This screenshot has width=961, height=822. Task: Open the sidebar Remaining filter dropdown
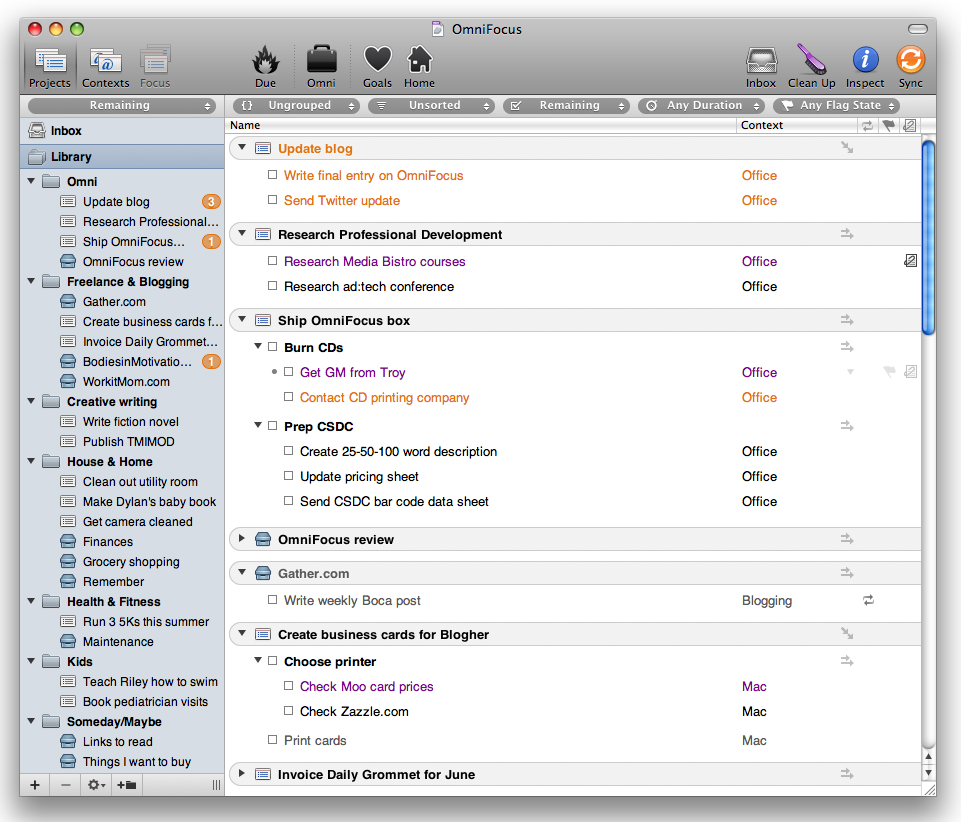click(x=122, y=105)
